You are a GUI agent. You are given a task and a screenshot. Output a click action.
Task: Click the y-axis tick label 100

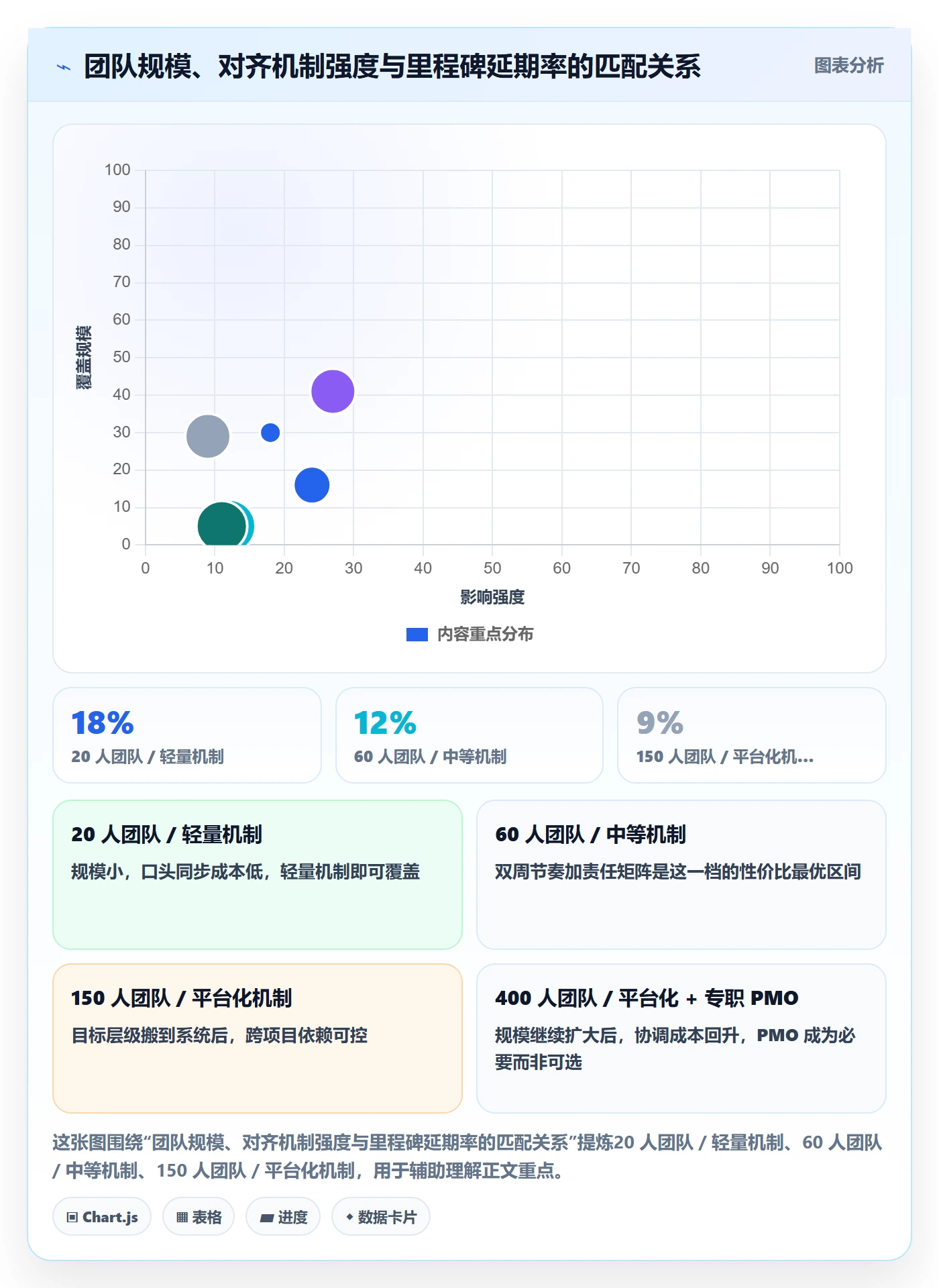pyautogui.click(x=117, y=170)
